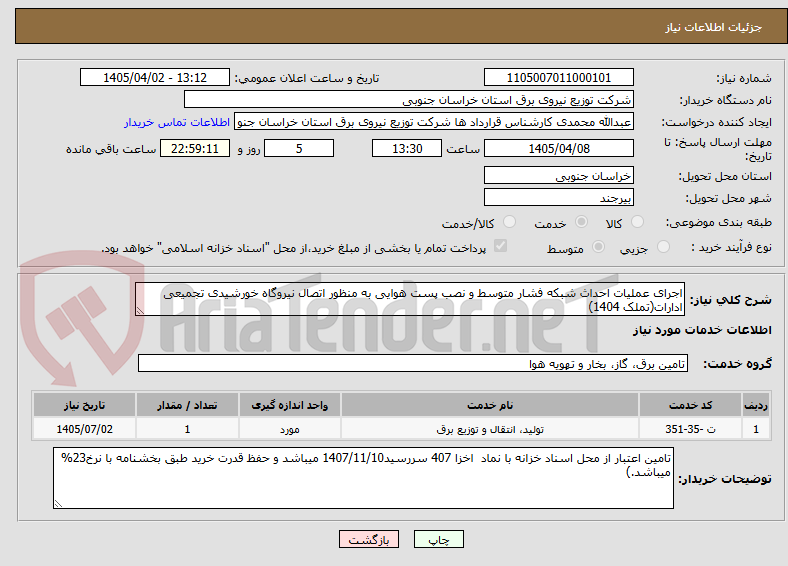Screen dimensions: 788x566
Task: Click the need date cell 1405/07/02
Action: pyautogui.click(x=84, y=429)
